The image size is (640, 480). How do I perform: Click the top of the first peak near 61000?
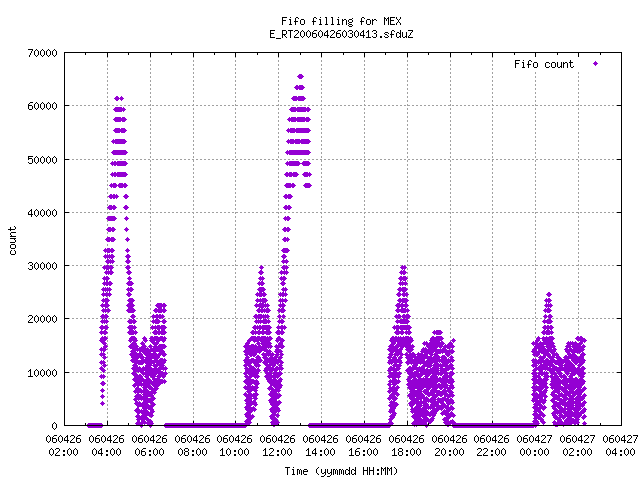[119, 98]
